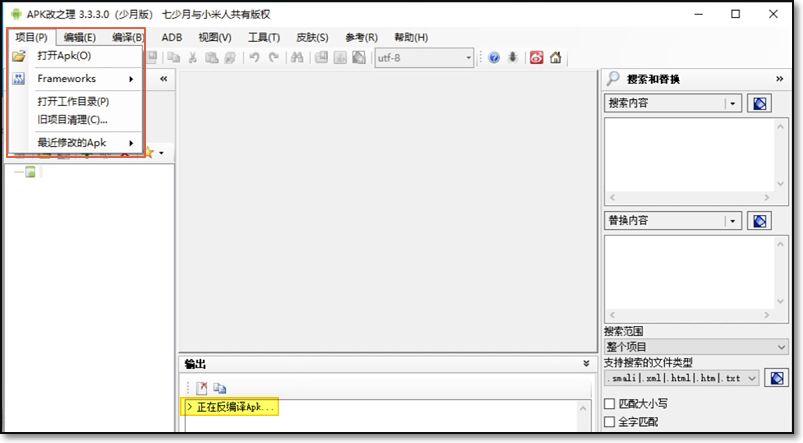Open the 工具(T) menu
This screenshot has height=443, width=803.
[264, 37]
